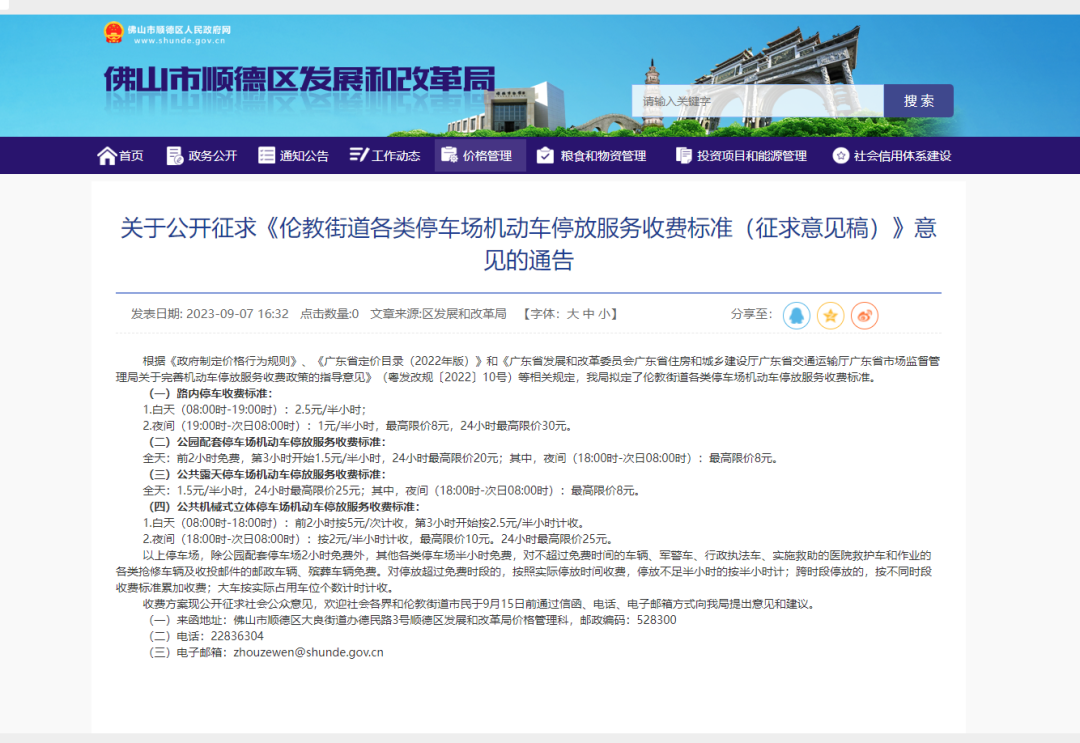
Task: Click the keyword search input field
Action: click(x=757, y=101)
